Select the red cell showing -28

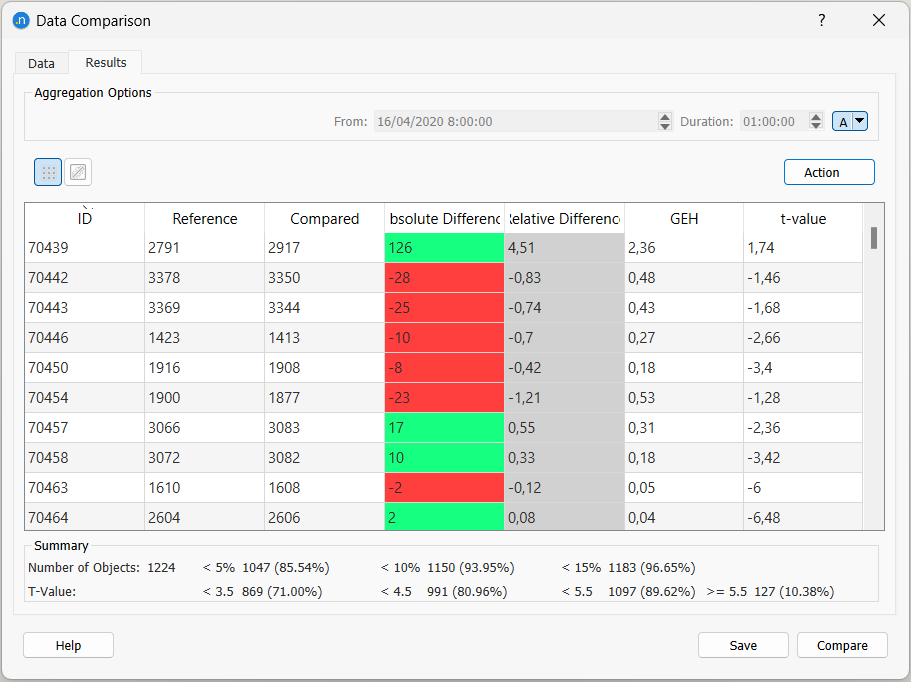click(x=444, y=278)
